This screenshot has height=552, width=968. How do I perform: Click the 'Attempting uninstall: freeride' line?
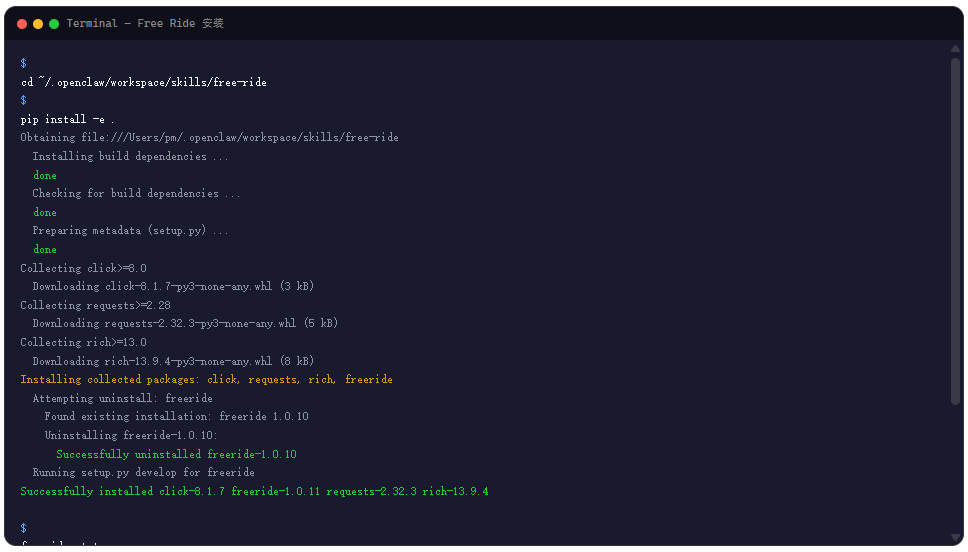tap(122, 398)
